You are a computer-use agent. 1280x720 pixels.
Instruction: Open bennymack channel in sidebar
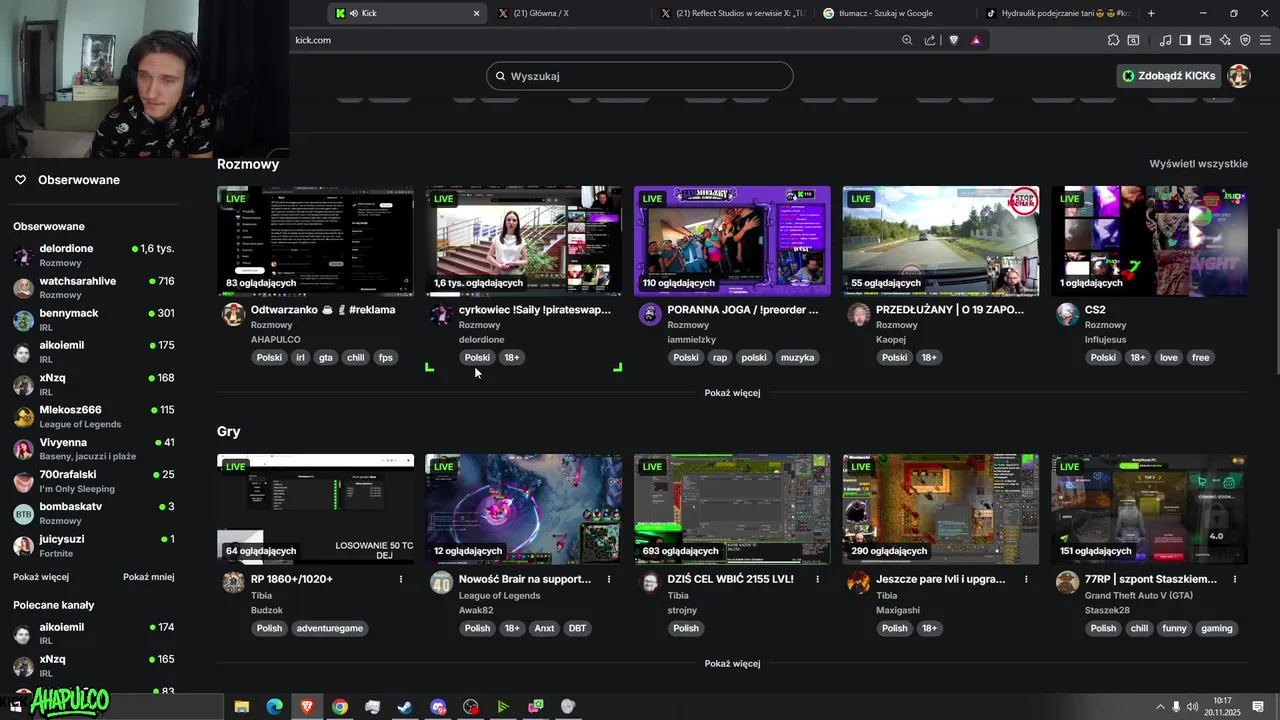94,319
